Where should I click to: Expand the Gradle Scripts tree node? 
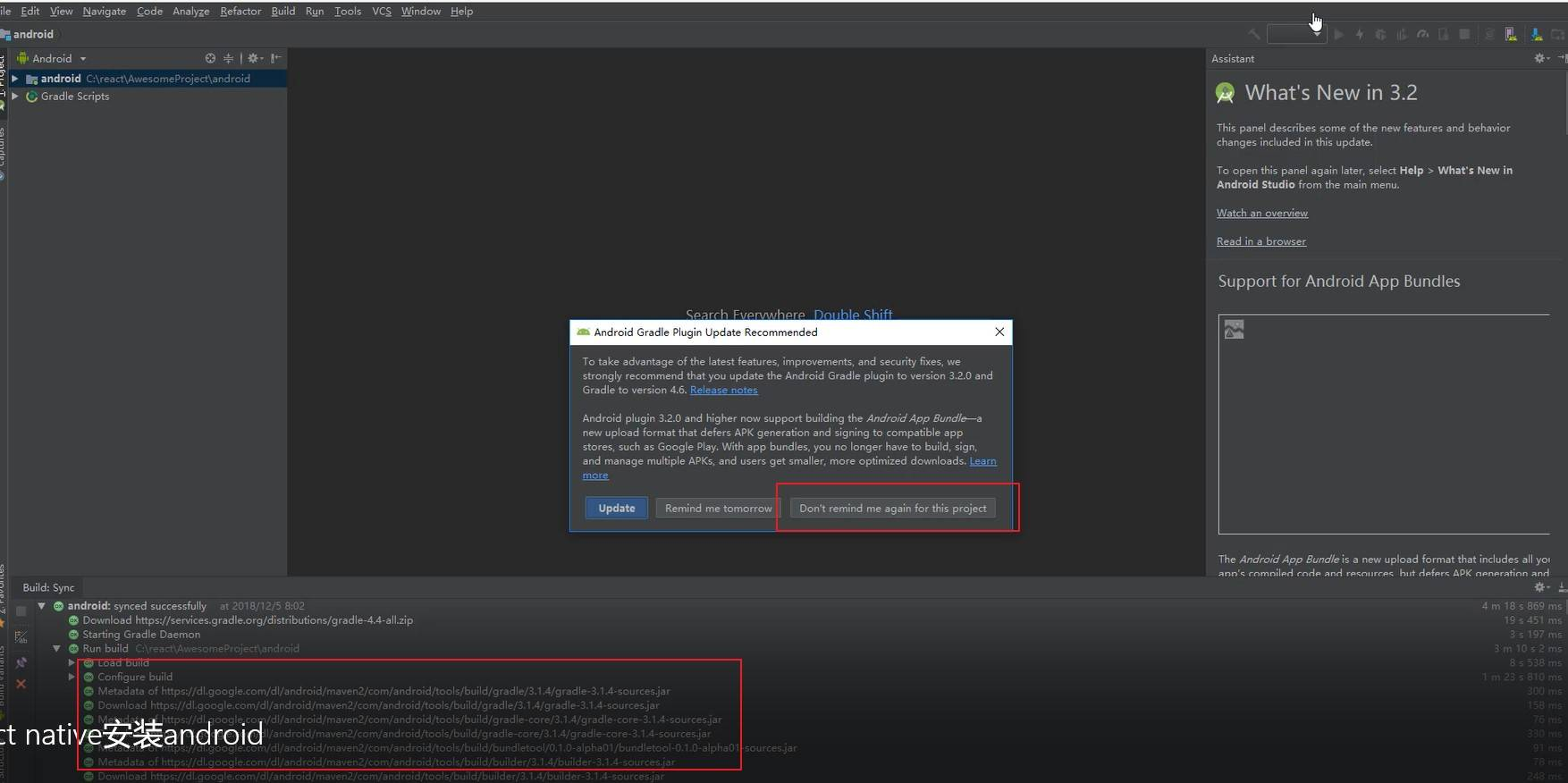(14, 96)
